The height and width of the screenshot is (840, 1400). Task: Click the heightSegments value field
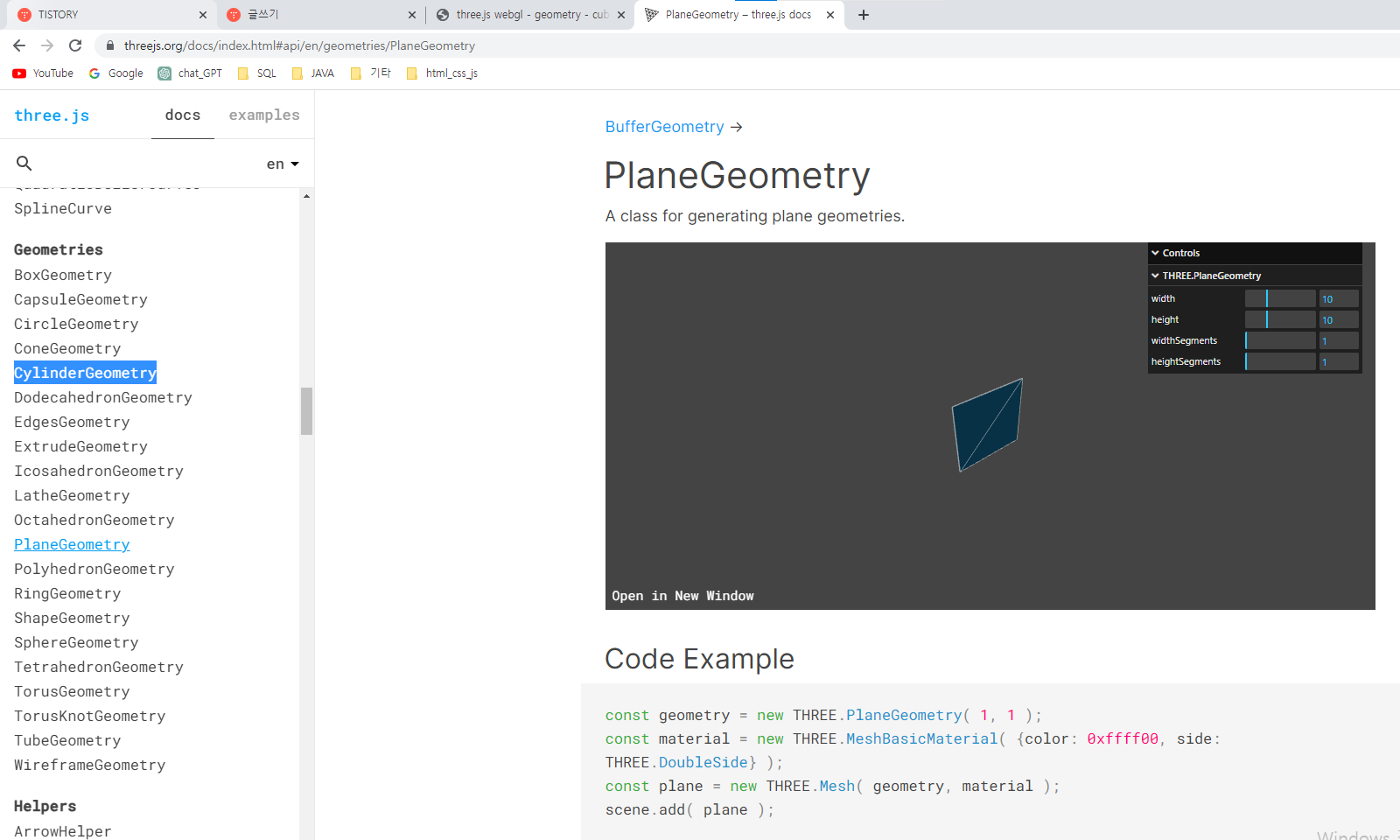(1339, 361)
